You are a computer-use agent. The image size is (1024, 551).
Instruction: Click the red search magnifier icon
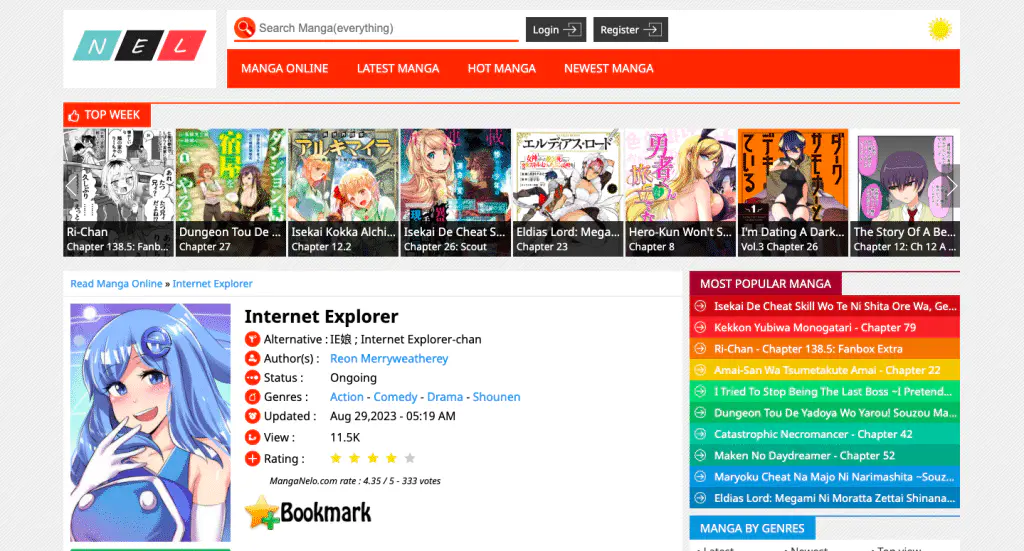click(244, 27)
